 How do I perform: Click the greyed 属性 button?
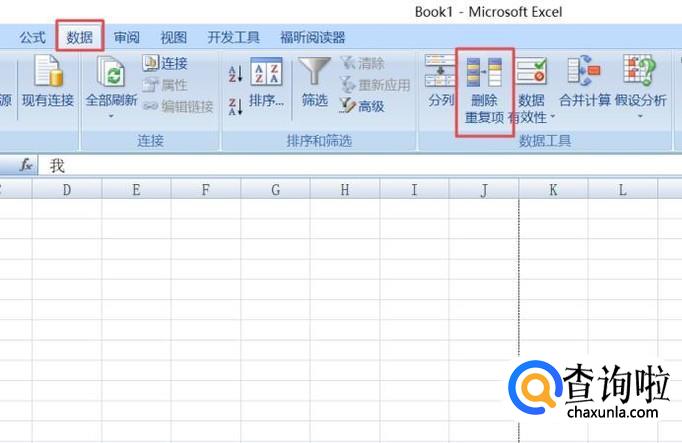(x=165, y=84)
